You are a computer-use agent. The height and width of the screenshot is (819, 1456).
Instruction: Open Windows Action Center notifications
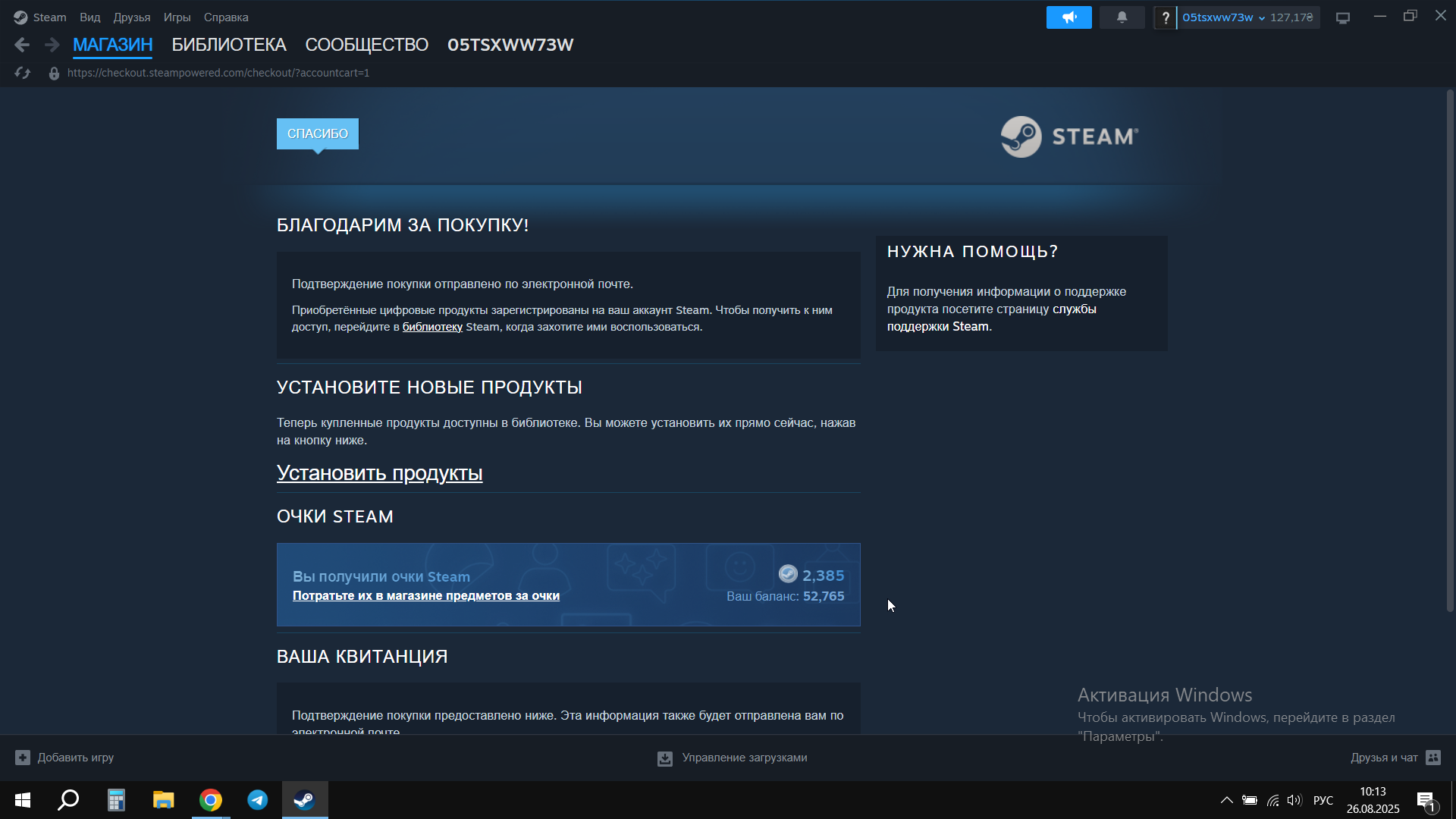click(1426, 801)
